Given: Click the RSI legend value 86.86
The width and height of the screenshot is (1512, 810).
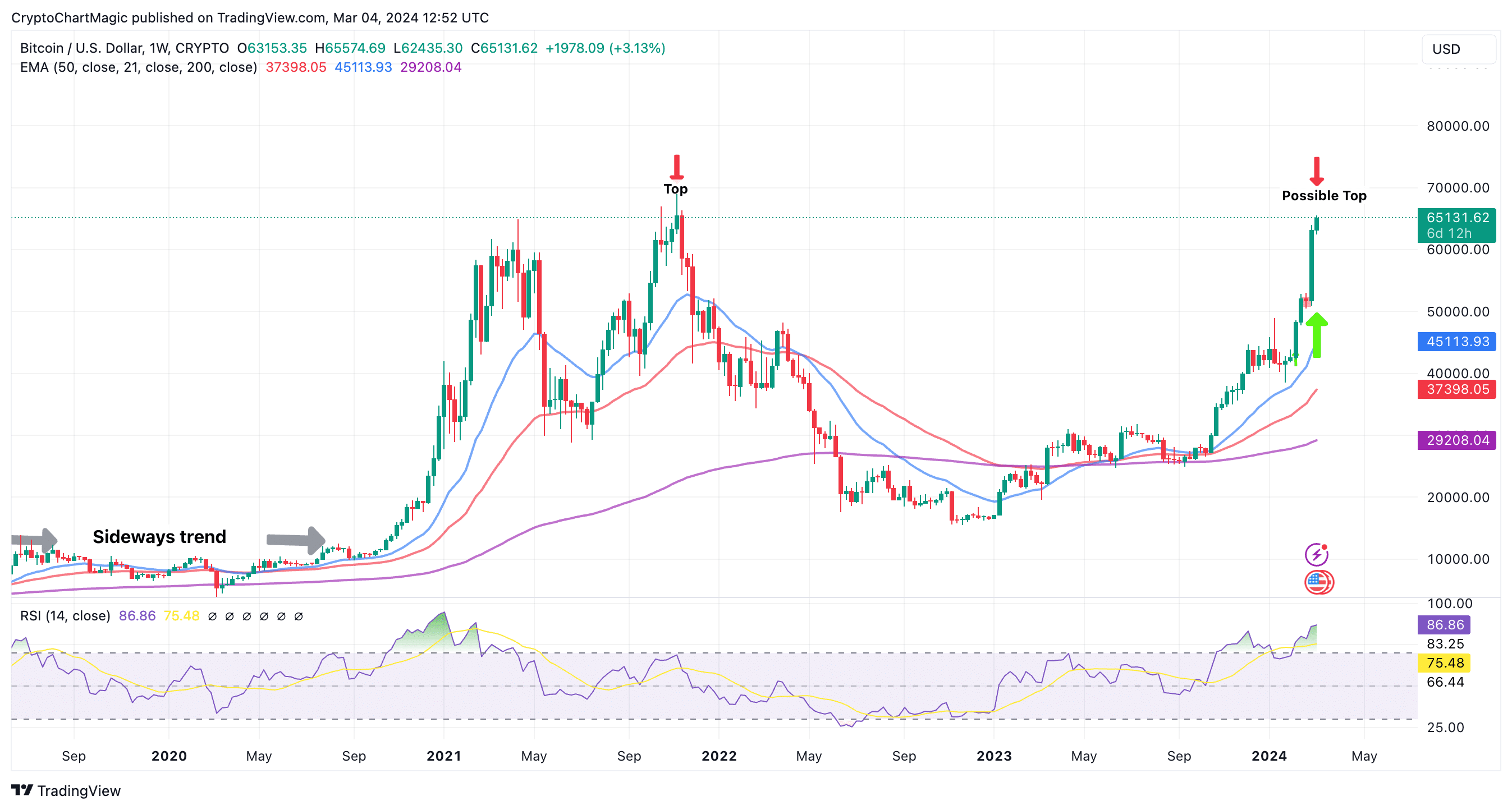Looking at the screenshot, I should coord(138,616).
